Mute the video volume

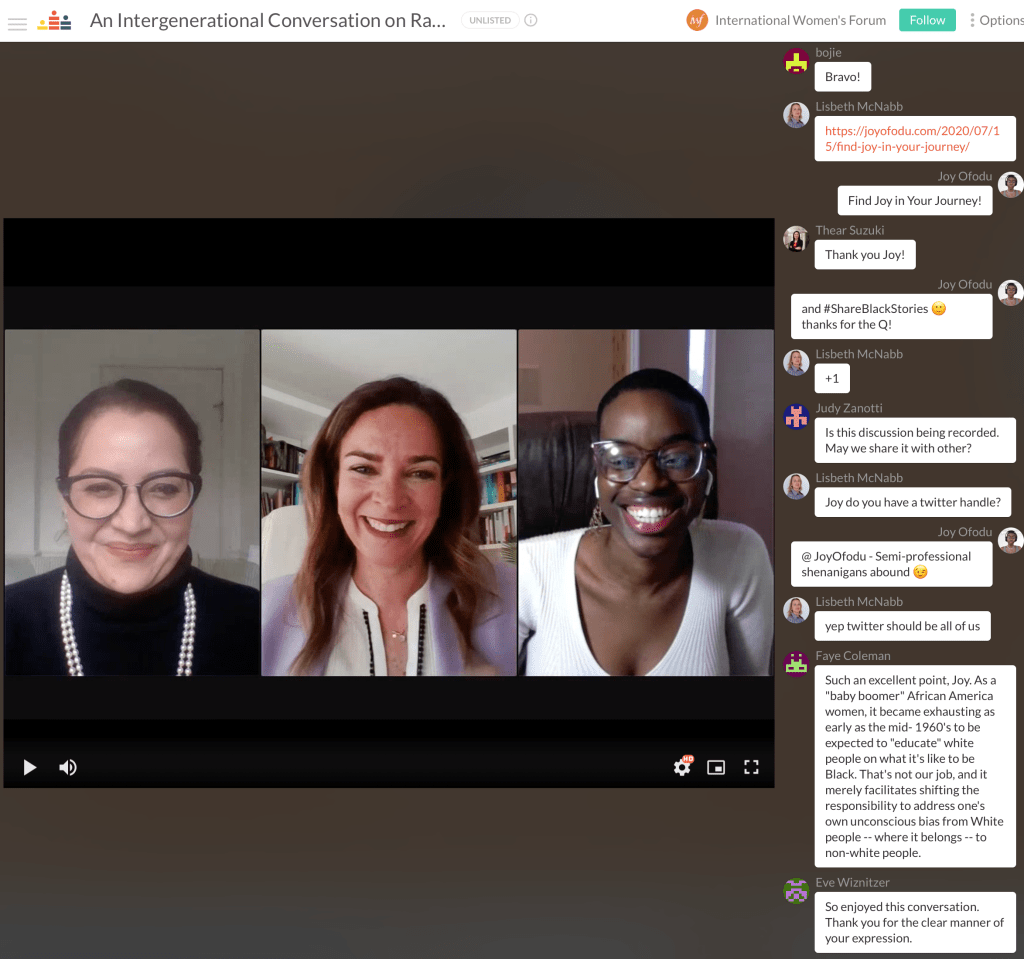tap(68, 767)
